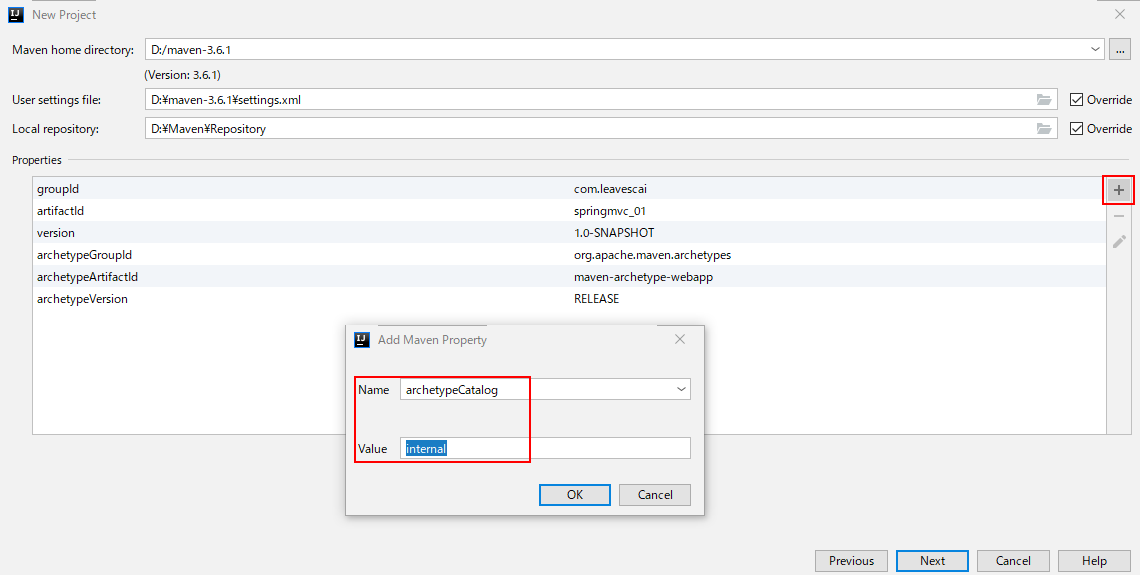Select the archetypeArtifactId property row
The height and width of the screenshot is (575, 1140).
[569, 277]
